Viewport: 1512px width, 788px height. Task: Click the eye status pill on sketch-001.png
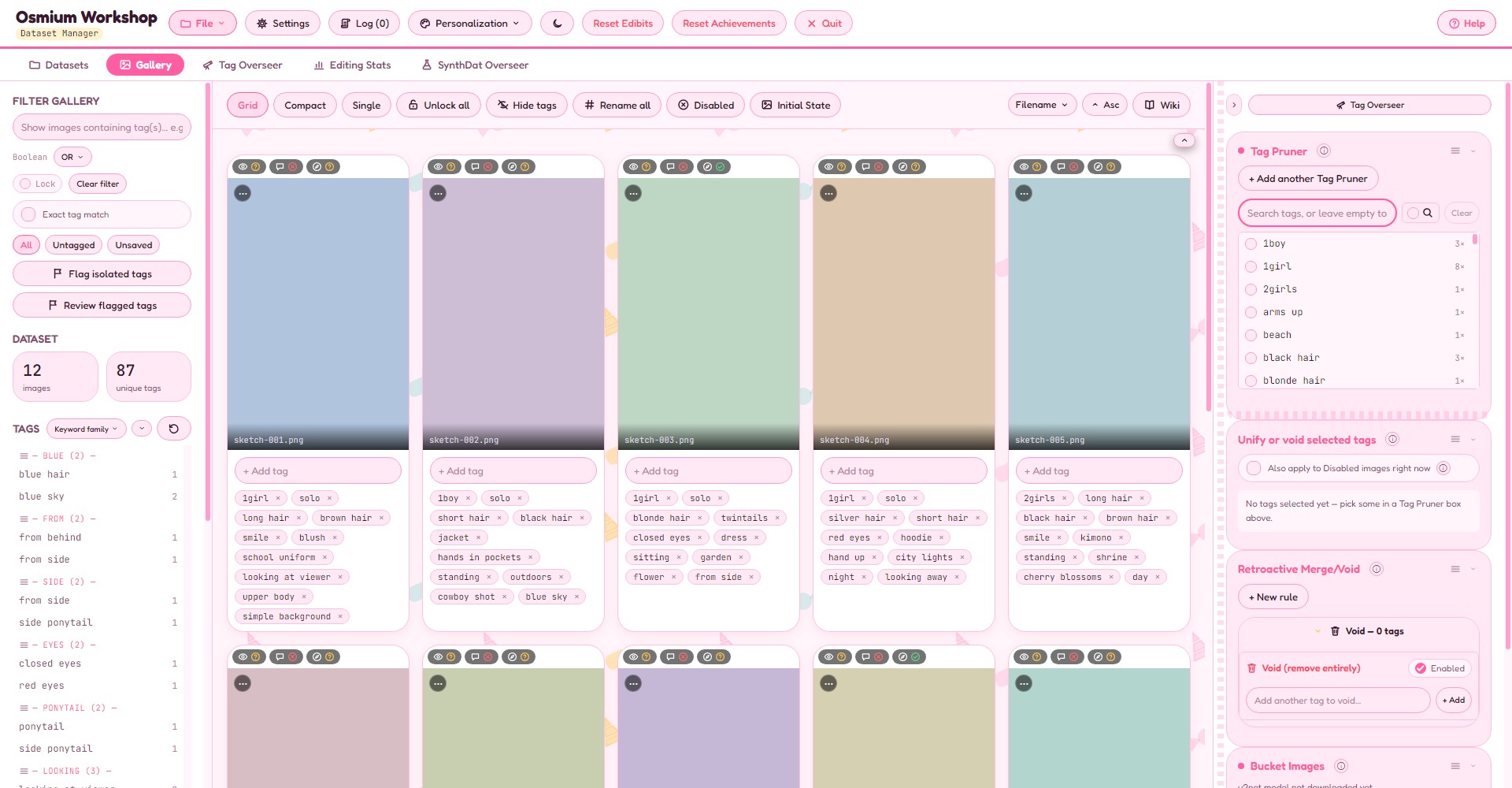(249, 167)
